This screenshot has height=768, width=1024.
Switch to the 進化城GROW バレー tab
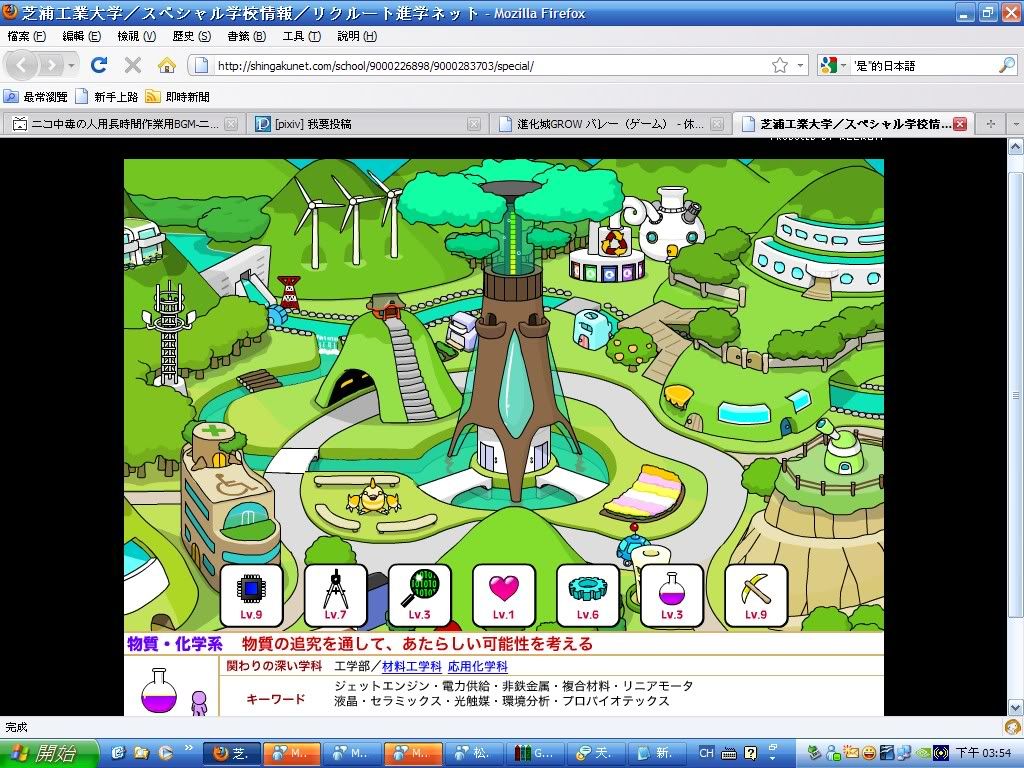tap(610, 123)
